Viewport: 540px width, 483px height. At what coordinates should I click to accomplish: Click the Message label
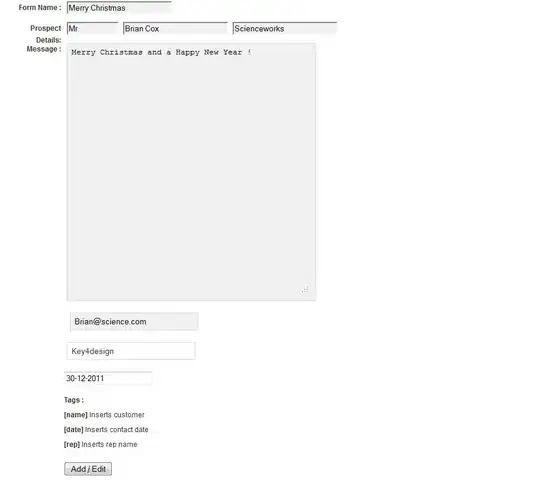pyautogui.click(x=44, y=49)
